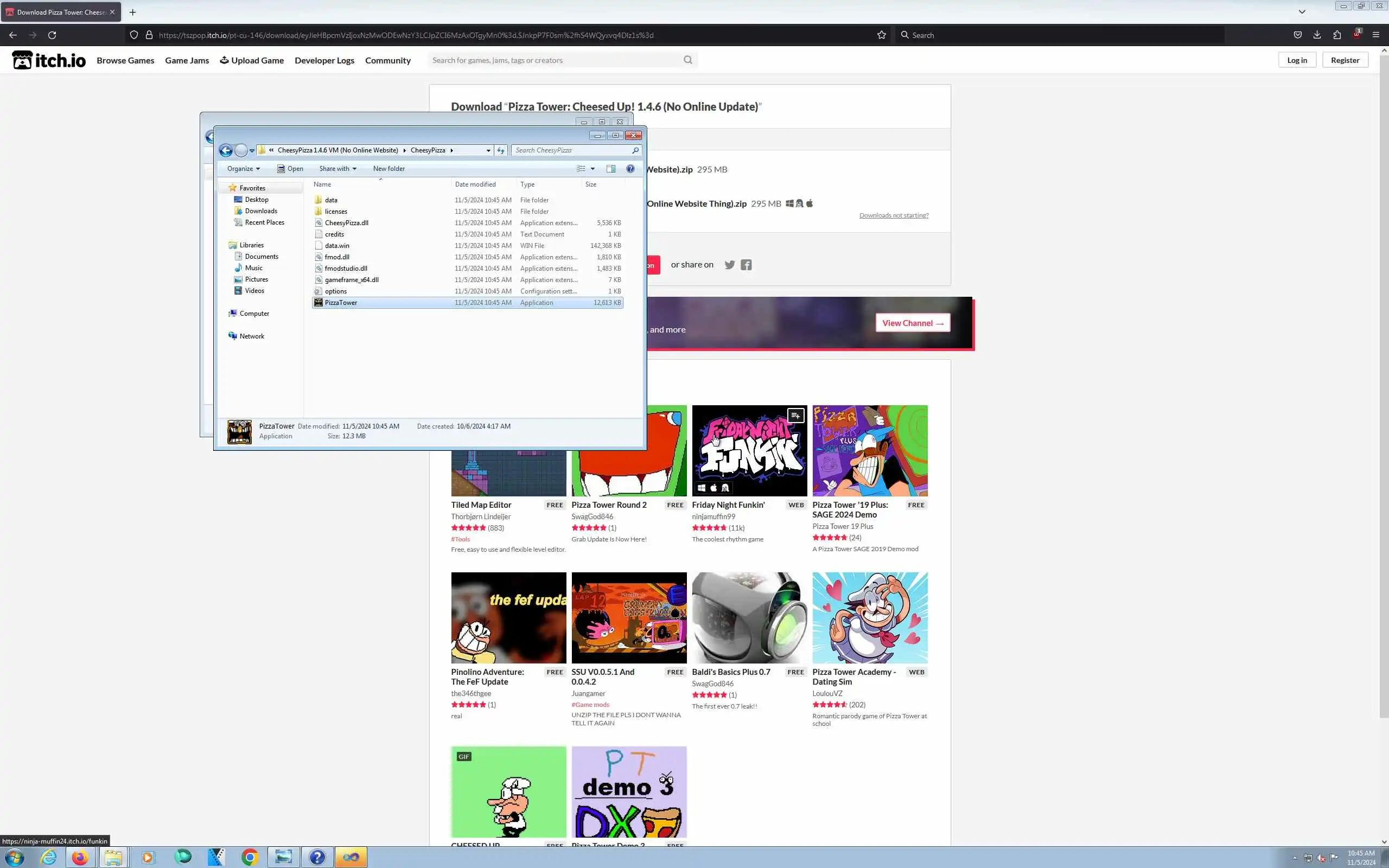Click the Firefox bookmark star icon

point(881,35)
